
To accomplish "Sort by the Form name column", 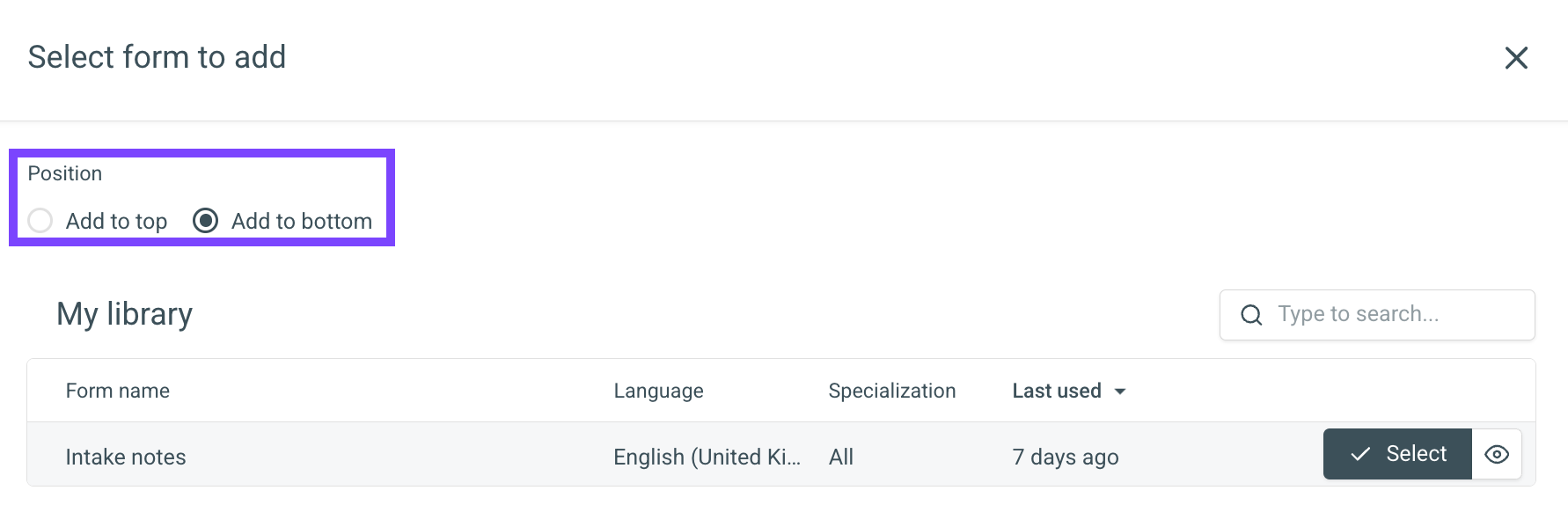I will click(x=118, y=392).
